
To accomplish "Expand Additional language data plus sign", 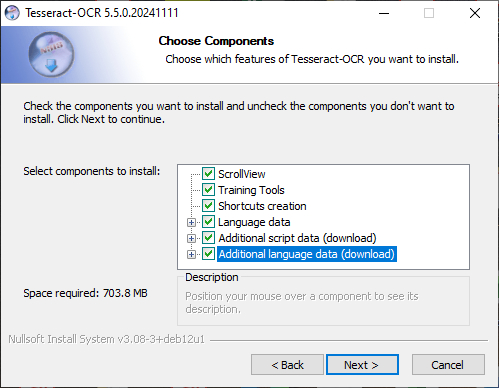I will pyautogui.click(x=191, y=254).
